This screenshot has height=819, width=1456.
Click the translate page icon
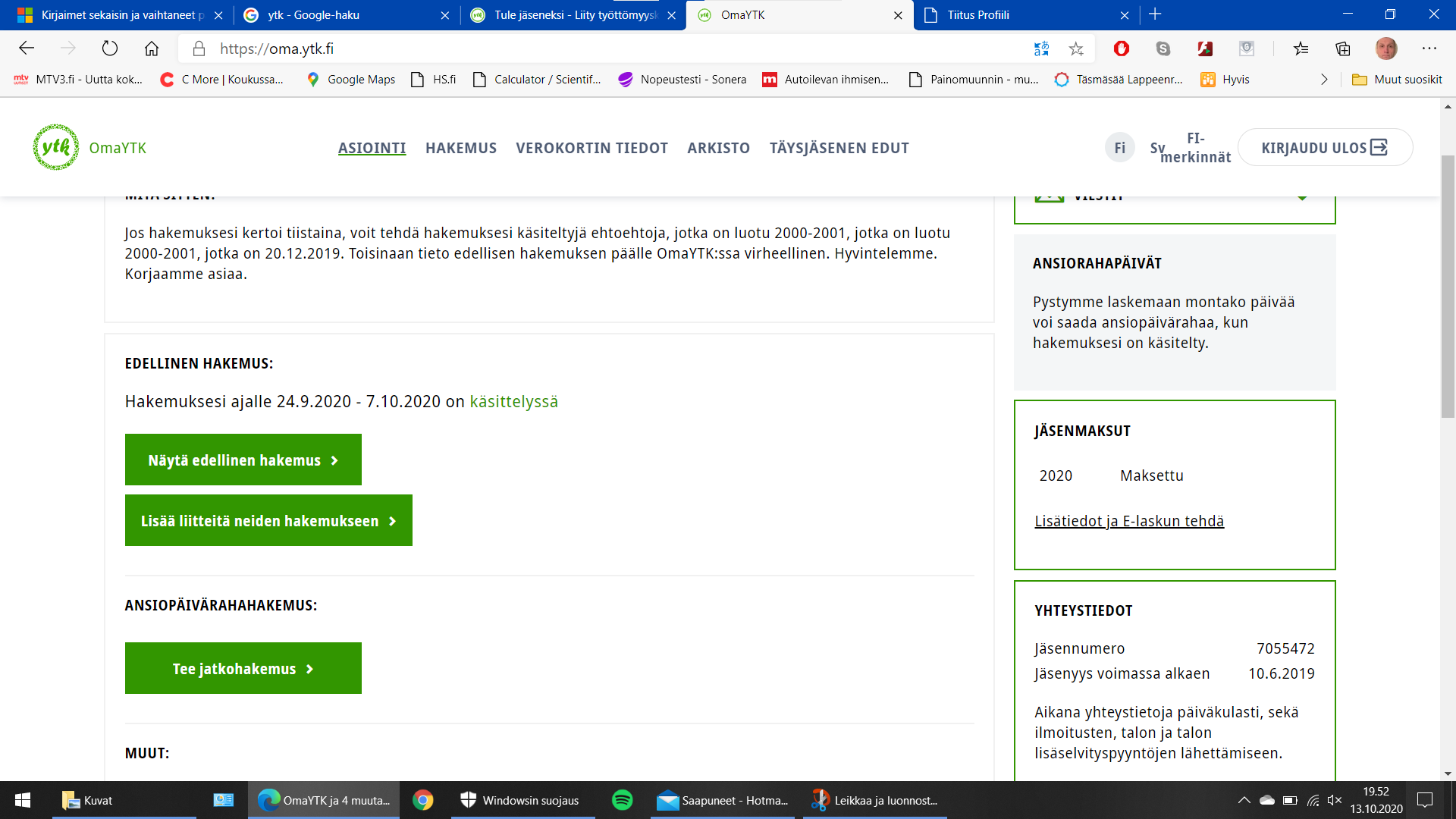[1041, 49]
